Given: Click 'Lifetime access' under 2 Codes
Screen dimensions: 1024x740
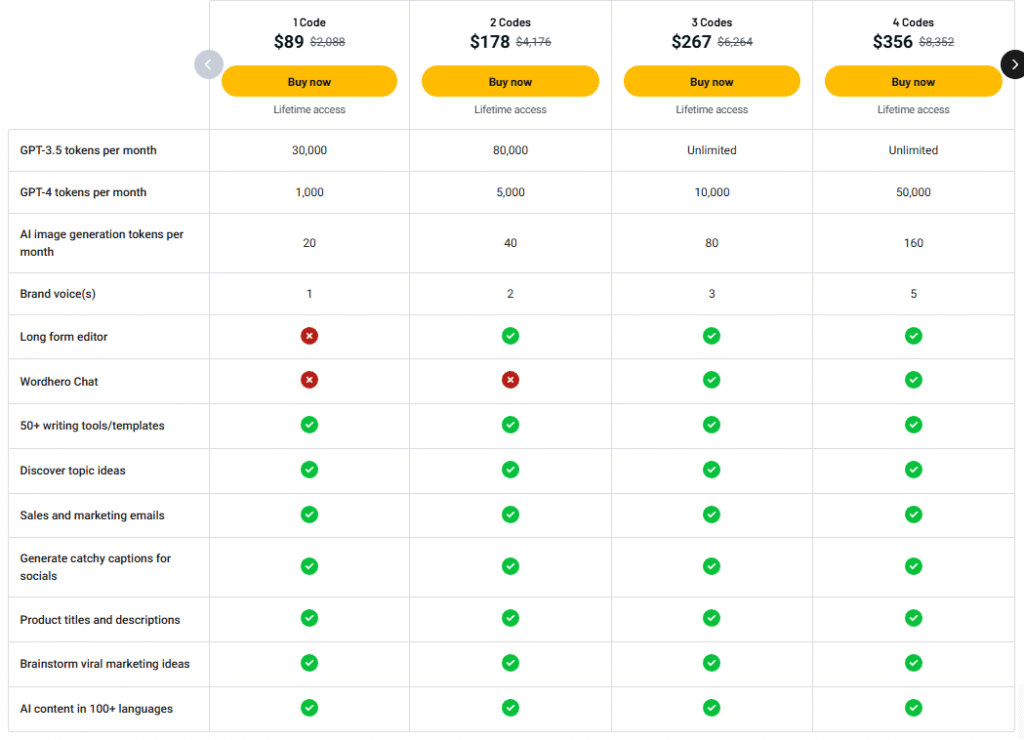Looking at the screenshot, I should pyautogui.click(x=510, y=110).
